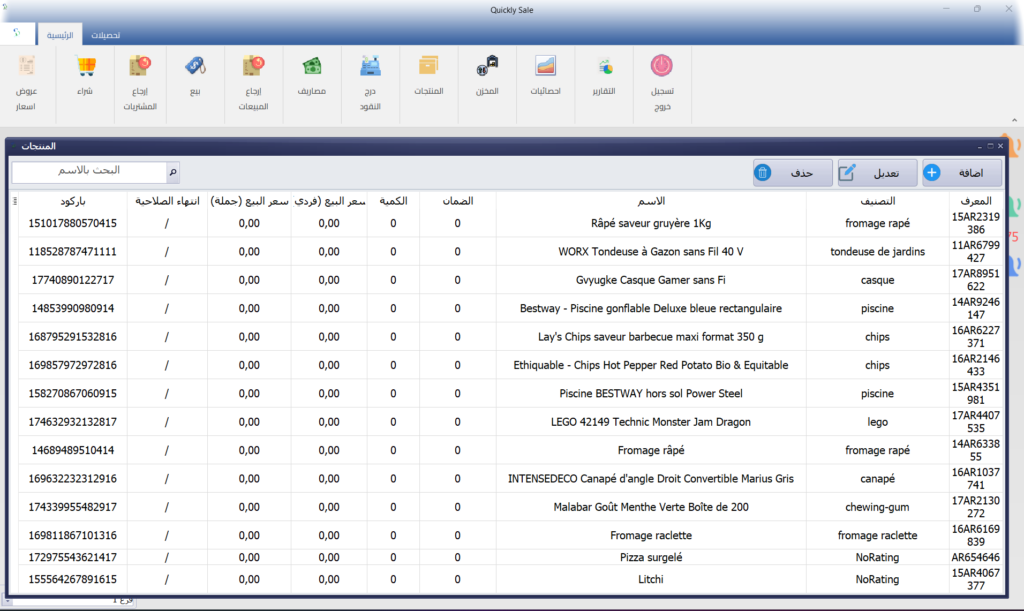Open sales returns (إرجاع المبيعات) icon
Screen dimensions: 1024x611
[253, 67]
